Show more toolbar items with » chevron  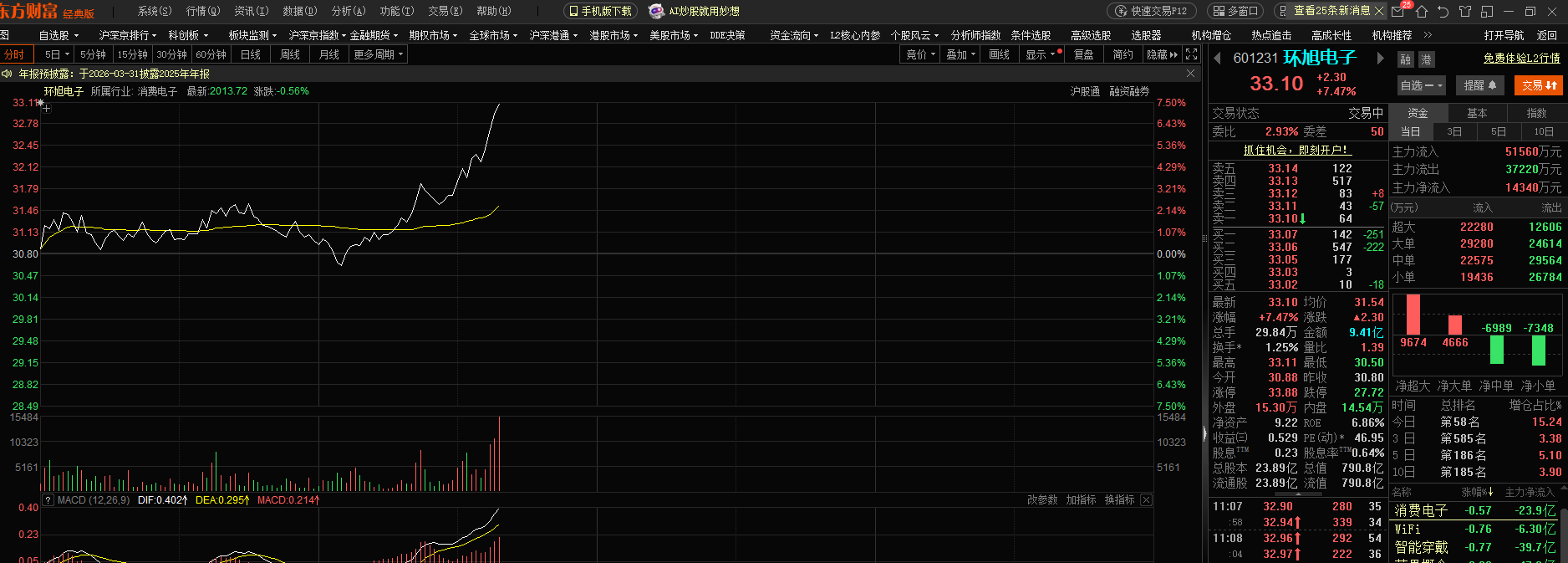click(1428, 35)
